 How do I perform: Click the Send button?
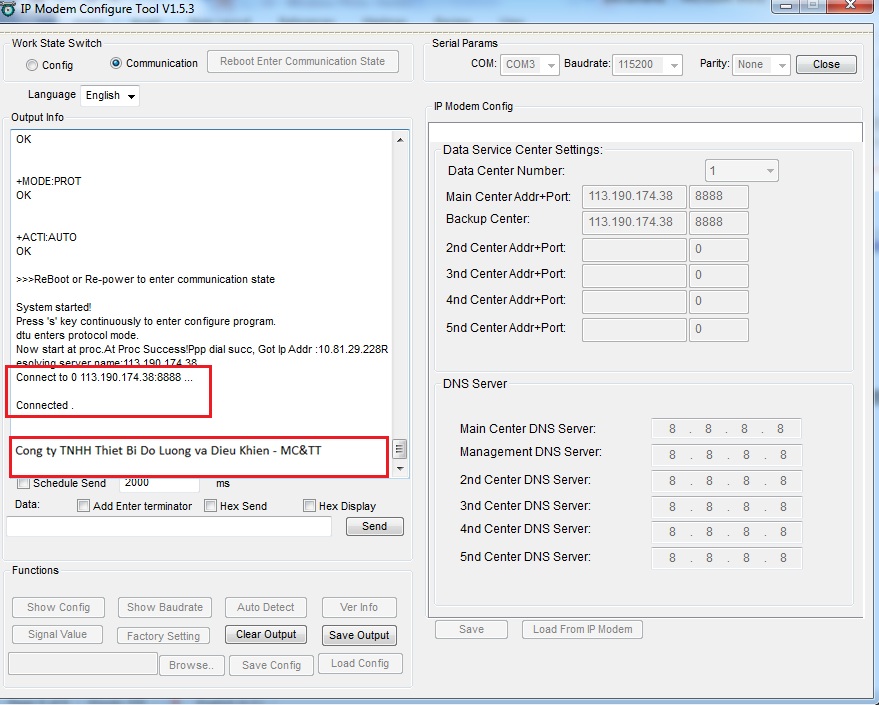(374, 526)
